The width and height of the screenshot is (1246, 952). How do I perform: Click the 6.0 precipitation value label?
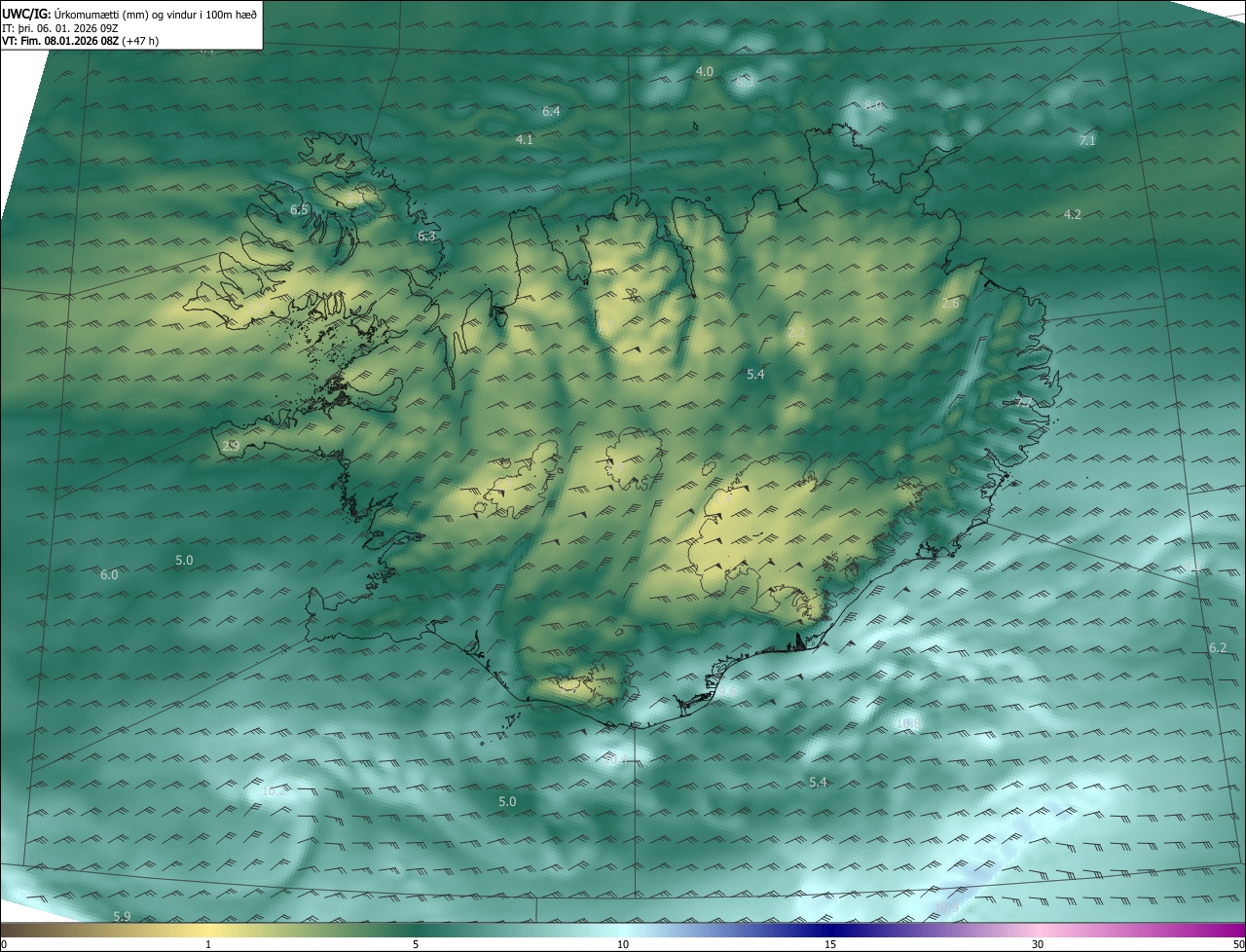pyautogui.click(x=109, y=575)
